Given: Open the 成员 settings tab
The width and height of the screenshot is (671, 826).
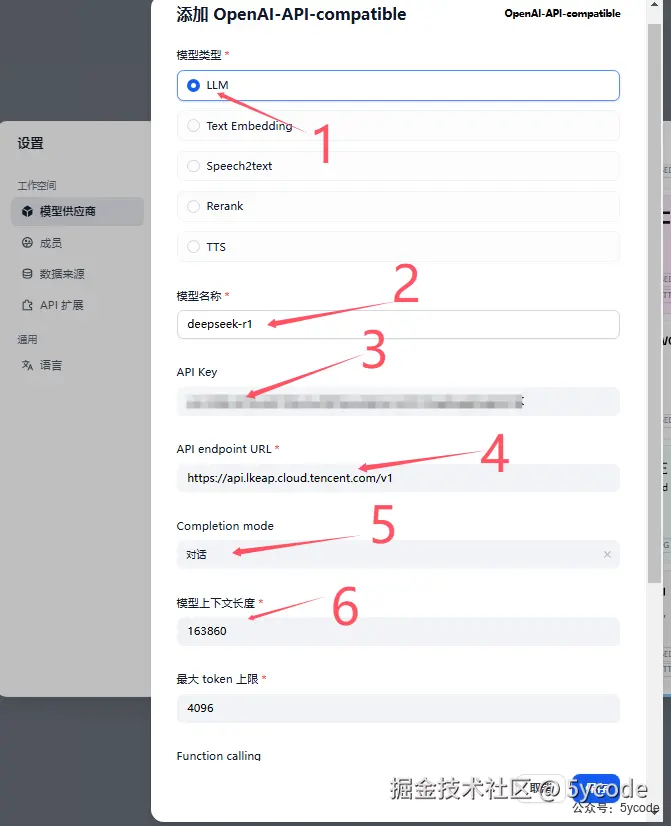Looking at the screenshot, I should [x=77, y=242].
